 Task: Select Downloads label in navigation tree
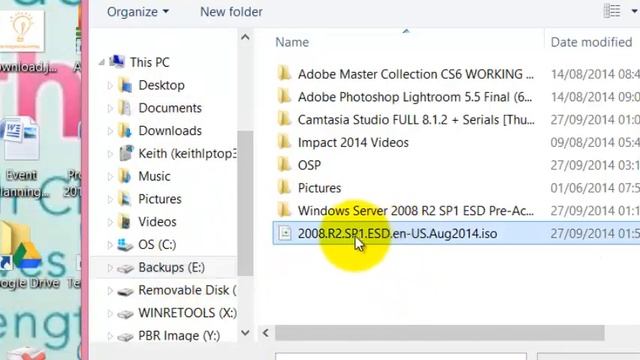[170, 131]
